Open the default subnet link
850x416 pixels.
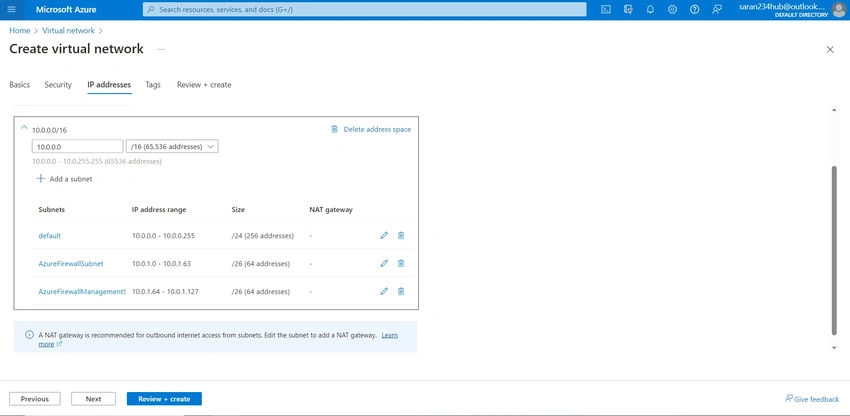49,235
